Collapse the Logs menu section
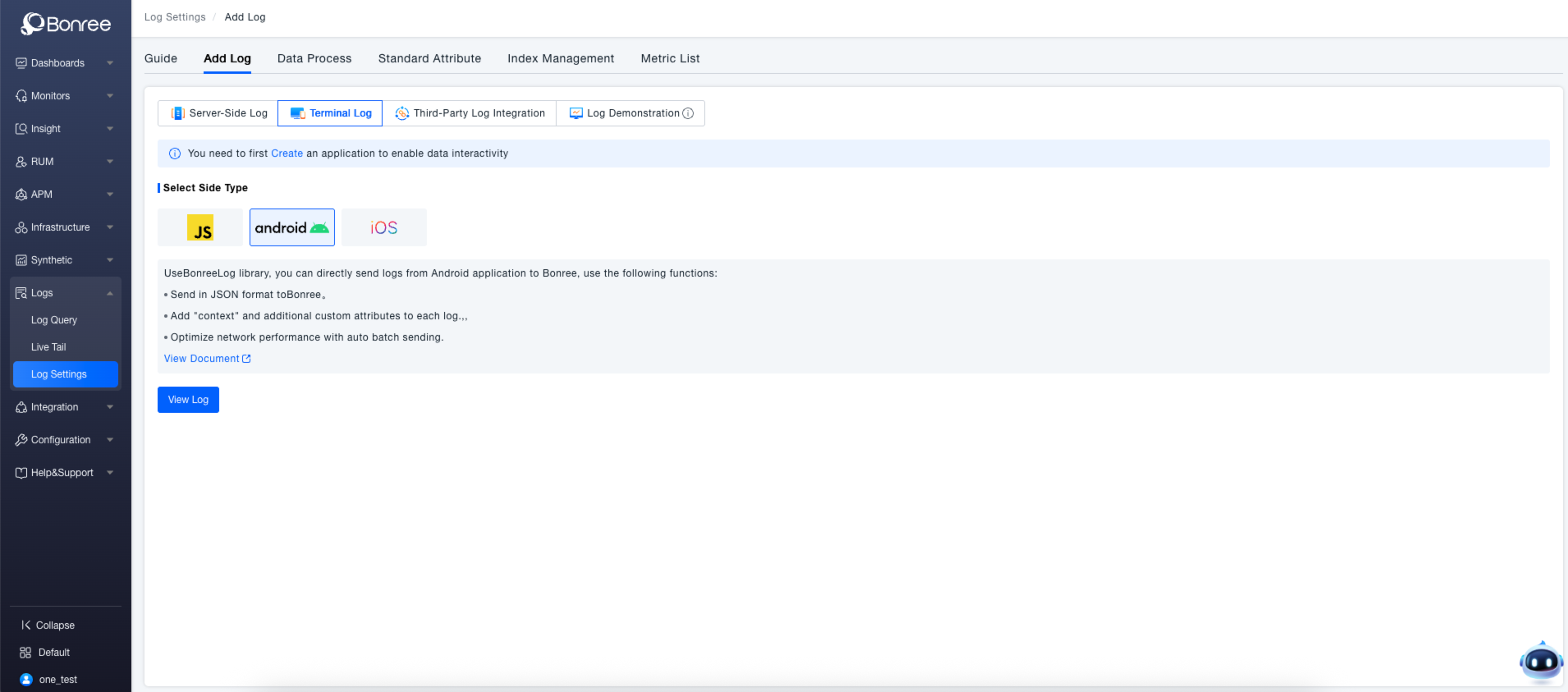 click(110, 293)
